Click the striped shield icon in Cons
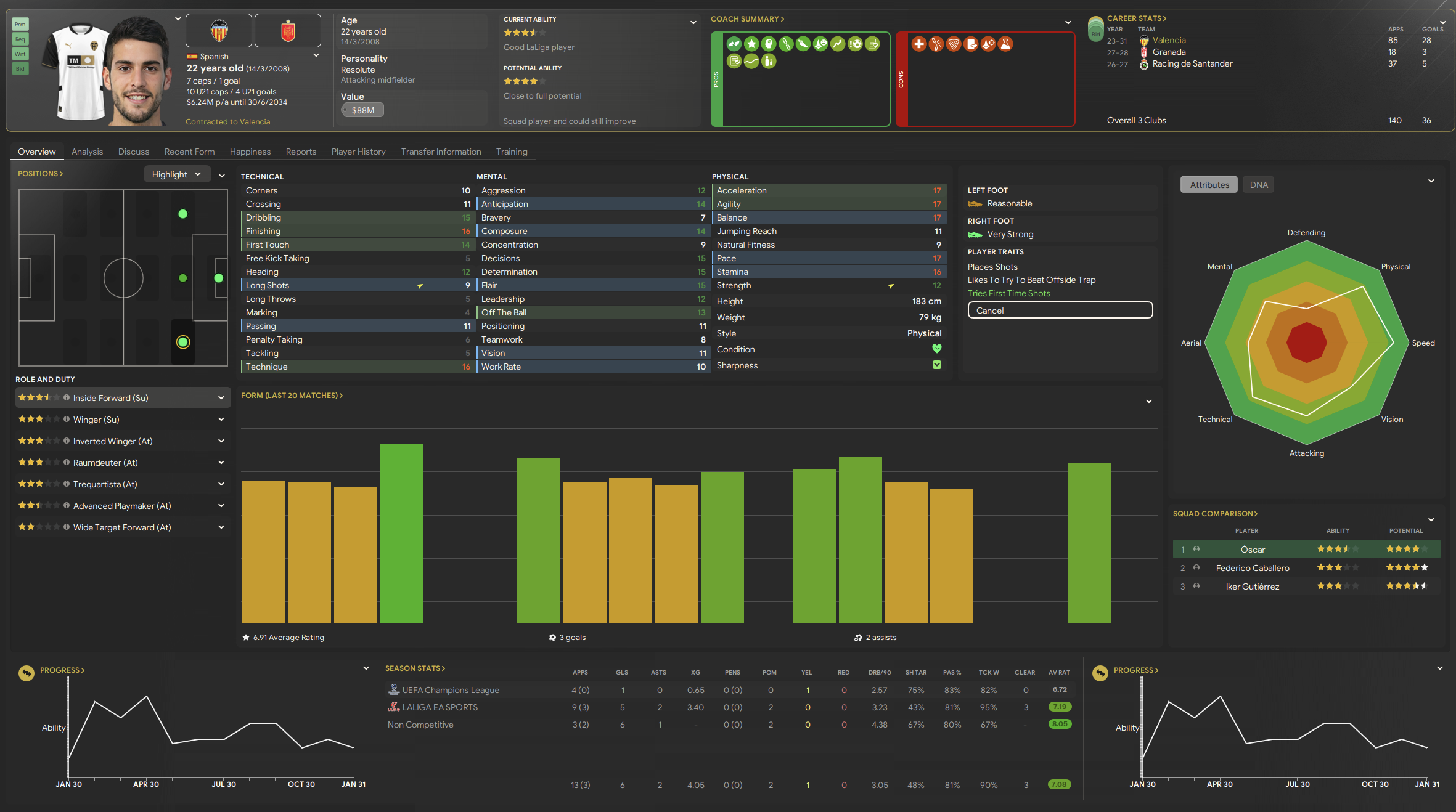 [954, 44]
